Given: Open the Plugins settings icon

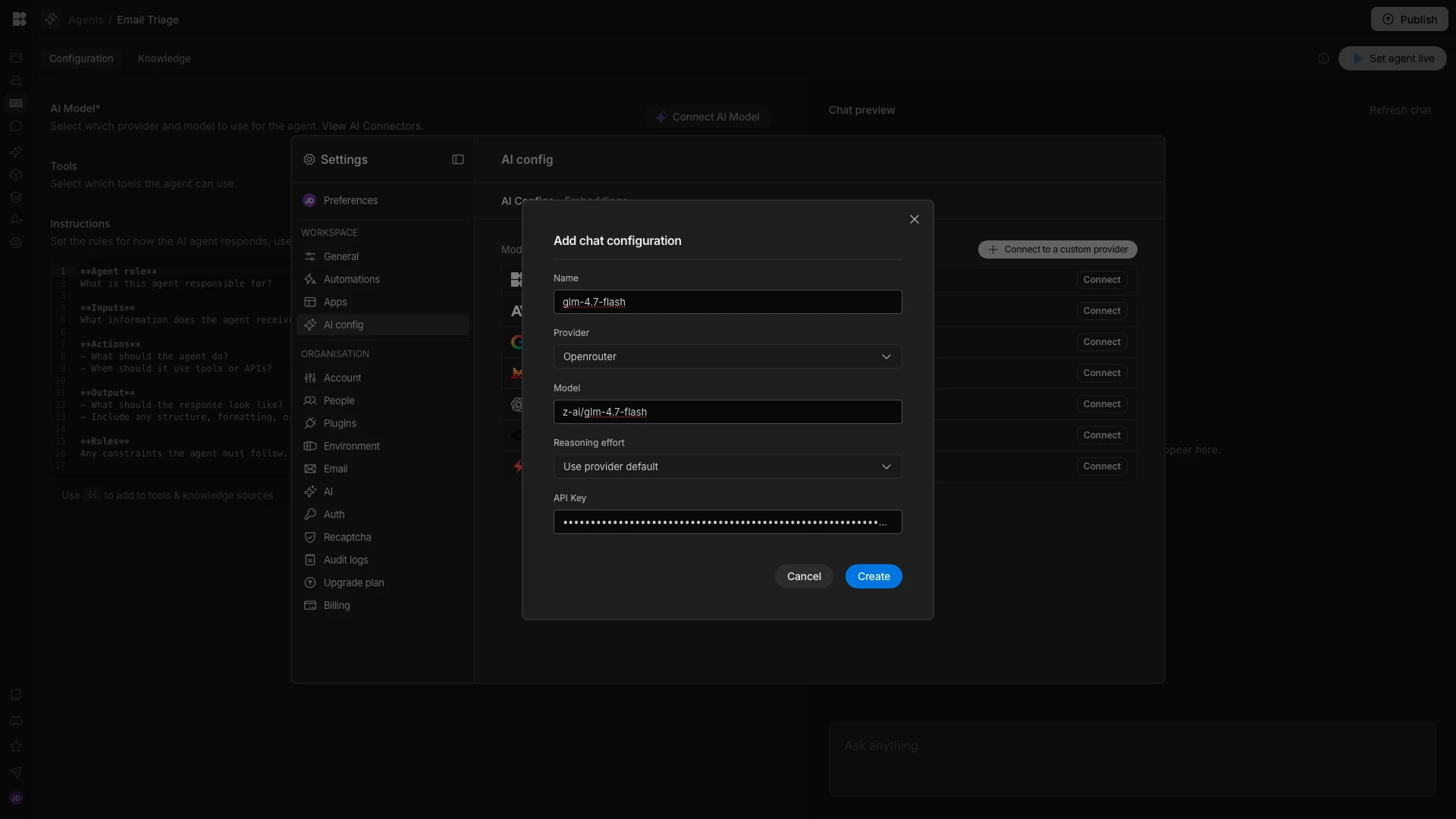Looking at the screenshot, I should tap(310, 423).
